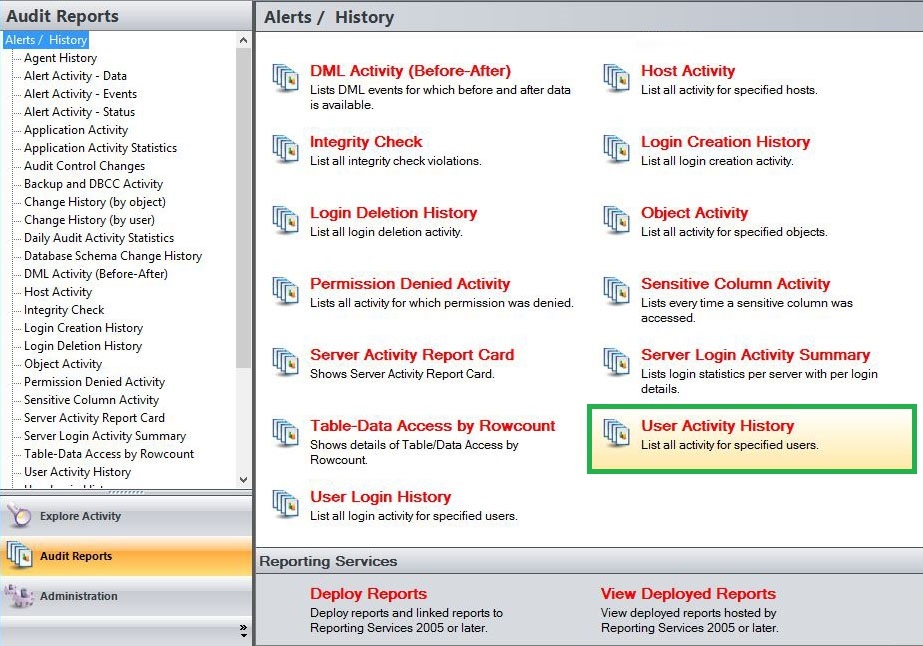Open the Object Activity report link
Viewport: 923px width, 646px height.
694,213
